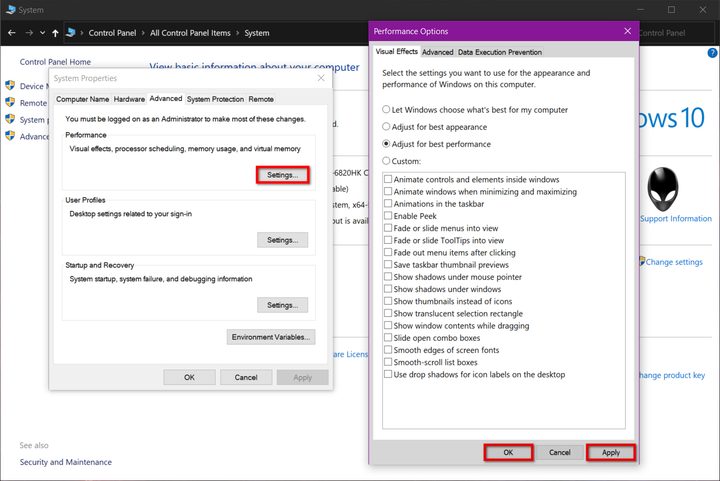The width and height of the screenshot is (720, 481).
Task: Check Smooth-scroll list boxes
Action: click(388, 362)
